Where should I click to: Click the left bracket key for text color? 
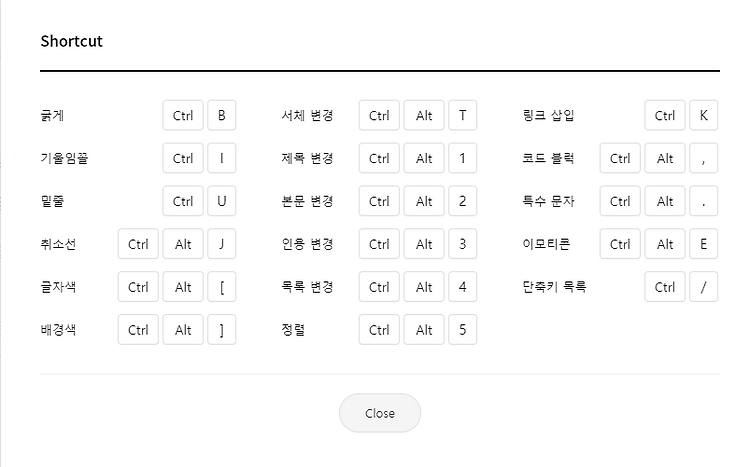(221, 287)
